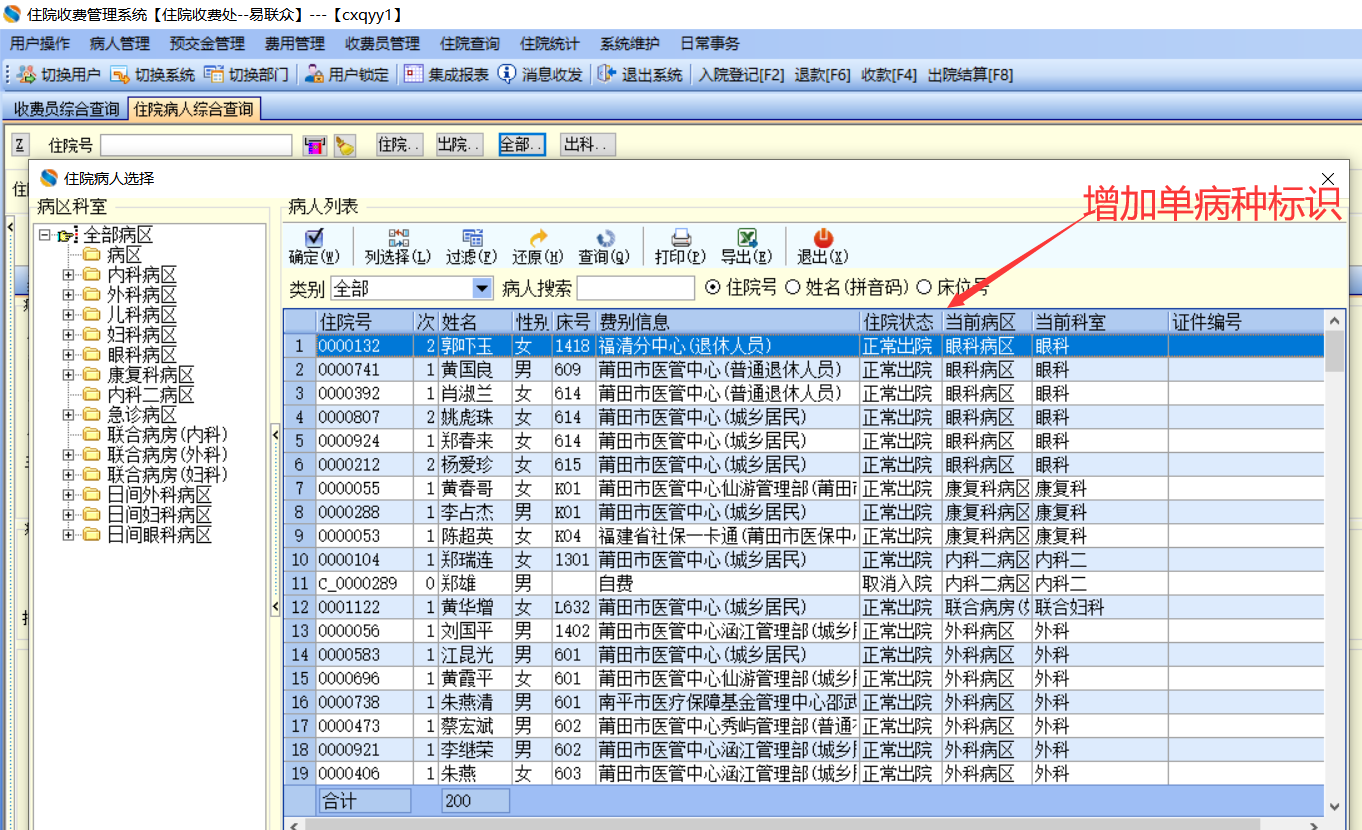Click the 住院状态 column header

tap(901, 322)
